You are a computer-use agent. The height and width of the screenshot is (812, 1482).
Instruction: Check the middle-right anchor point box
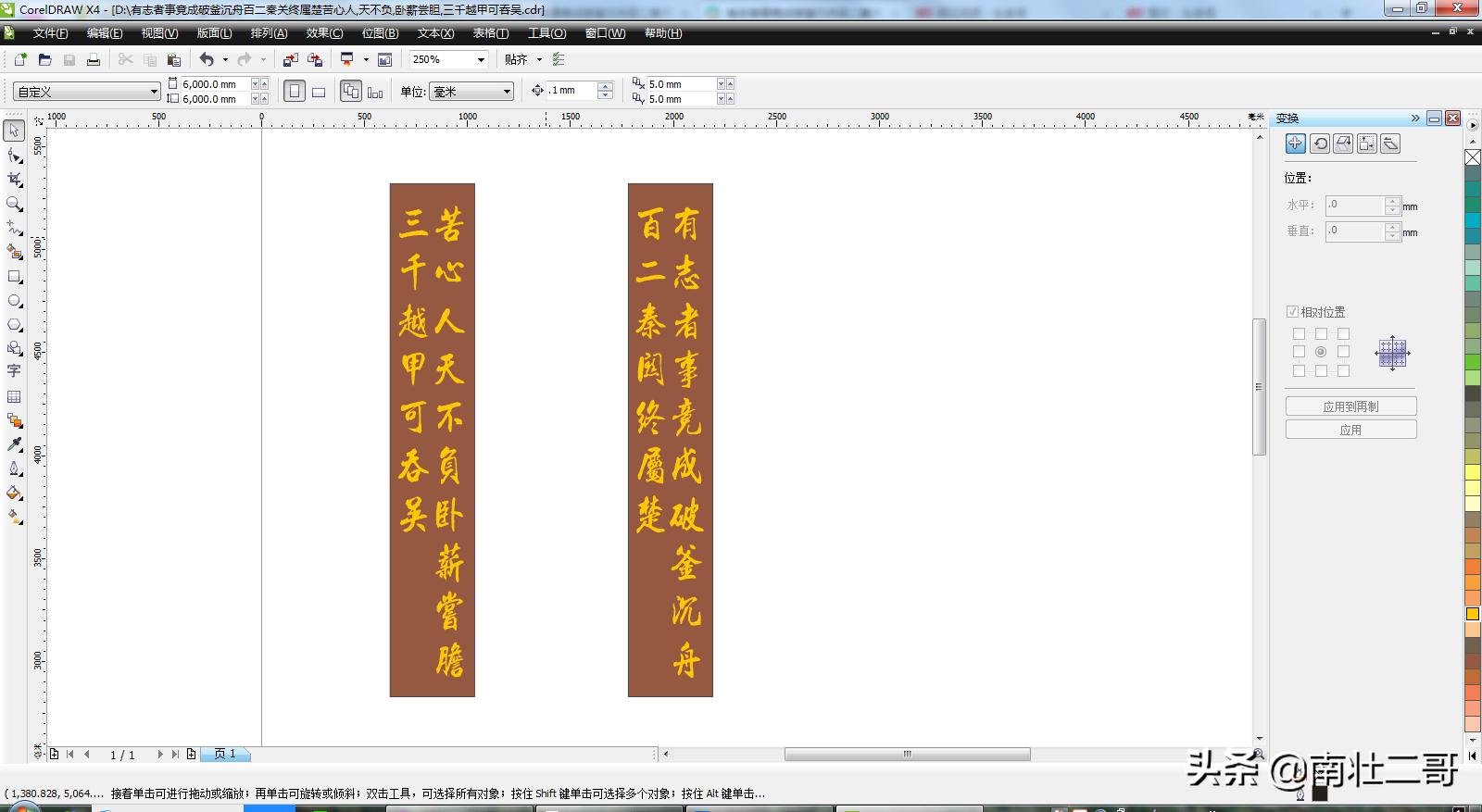(x=1343, y=352)
